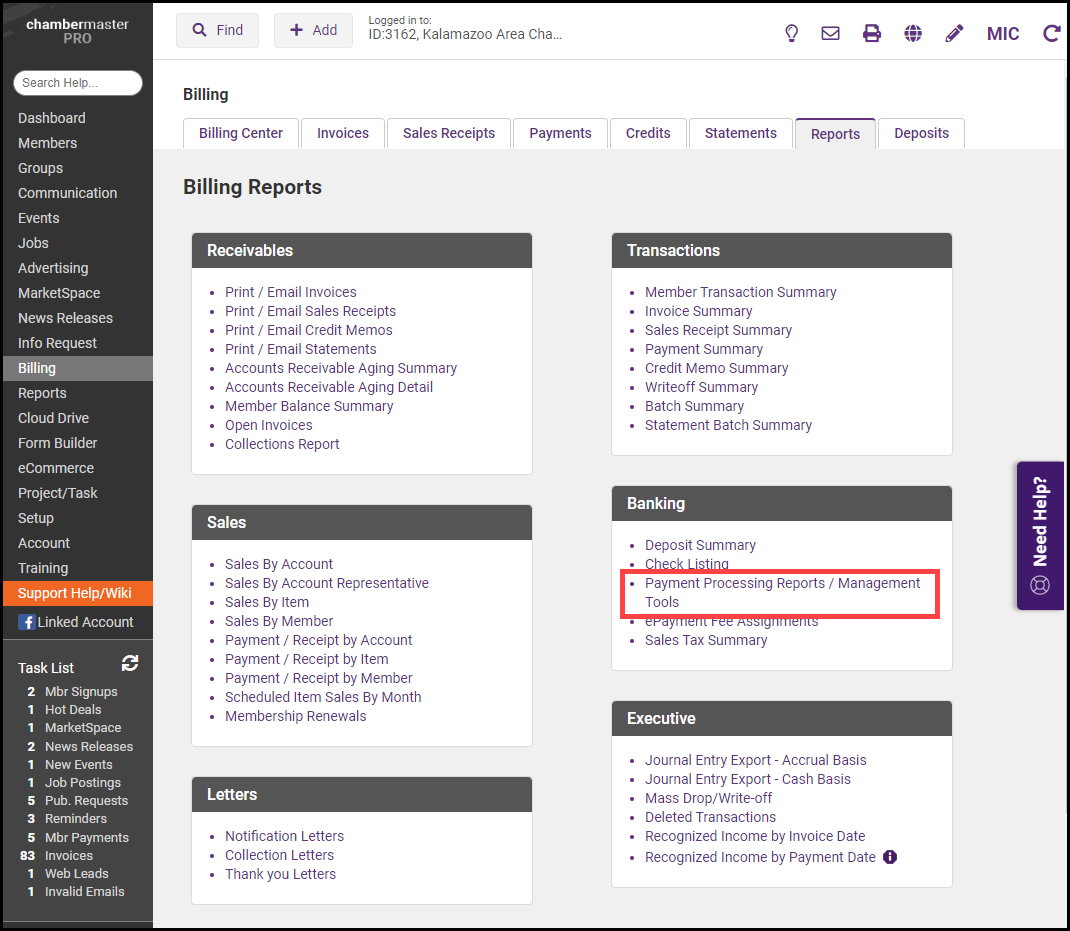Screen dimensions: 1070x931
Task: Click info icon beside Recognized Income by Payment Date
Action: pyautogui.click(x=890, y=857)
